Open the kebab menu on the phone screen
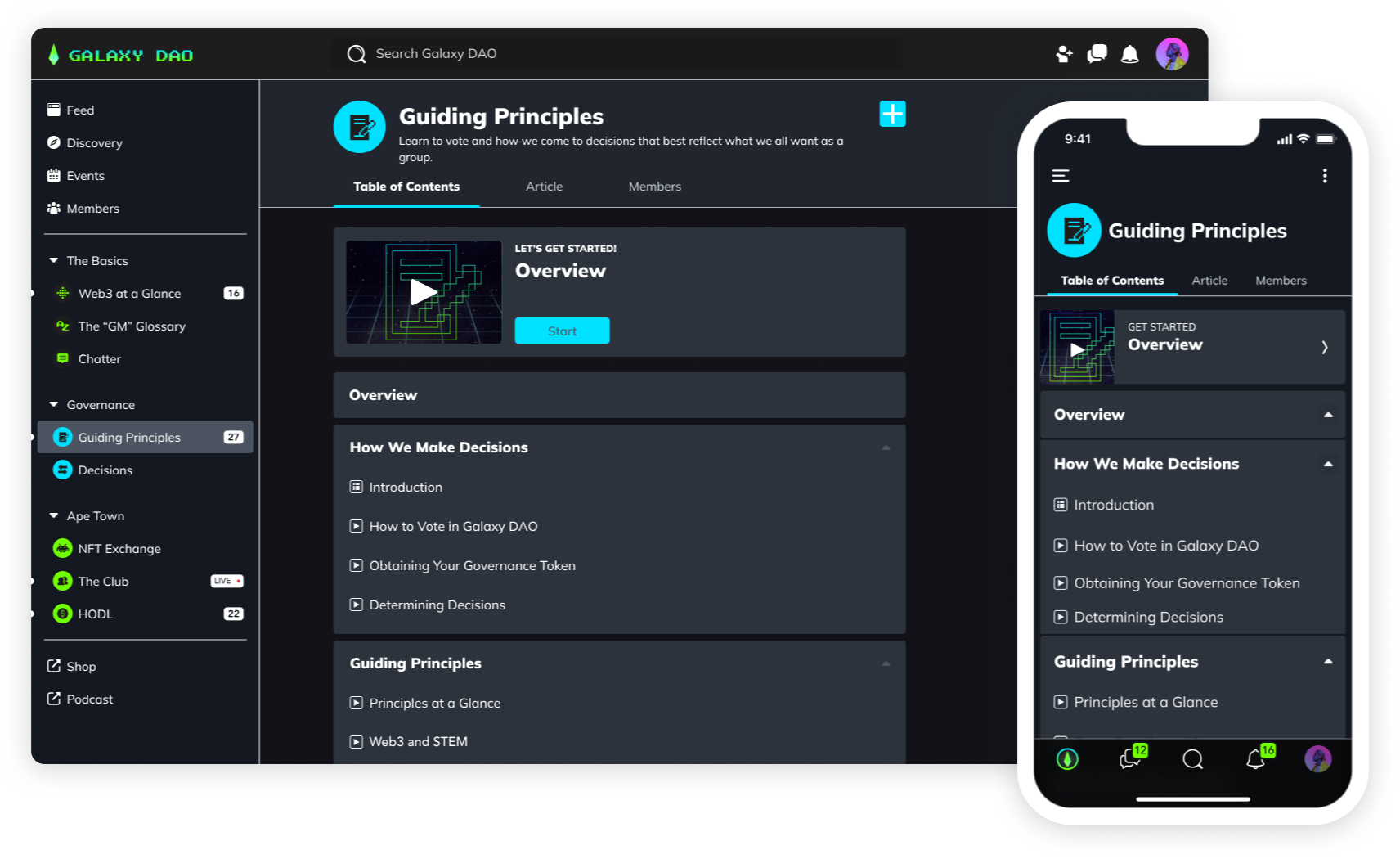1400x859 pixels. 1325,176
